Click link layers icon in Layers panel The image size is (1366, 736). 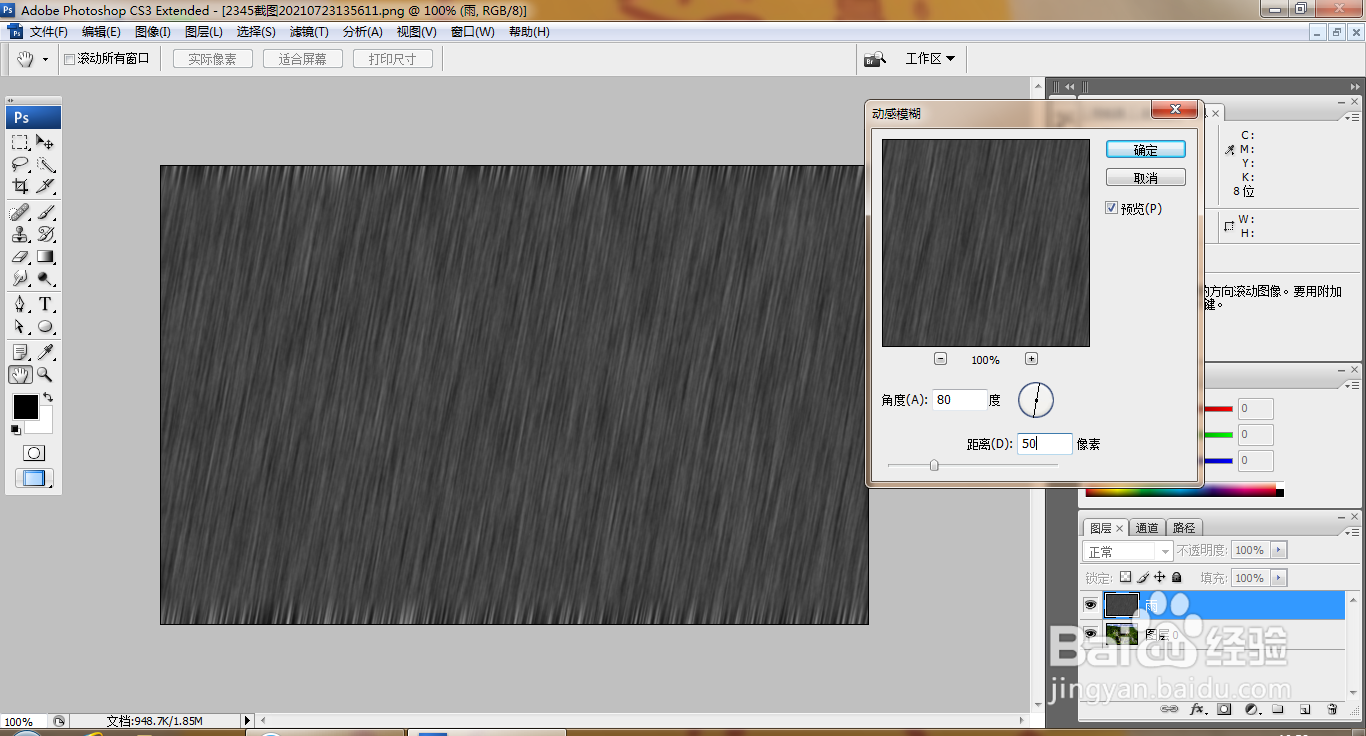point(1168,709)
